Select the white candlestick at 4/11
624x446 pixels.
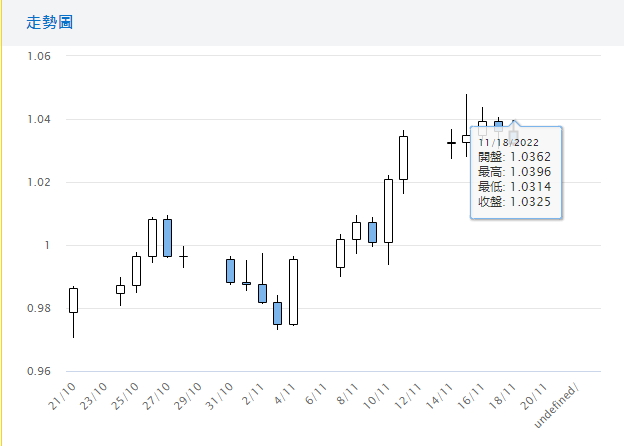[293, 292]
